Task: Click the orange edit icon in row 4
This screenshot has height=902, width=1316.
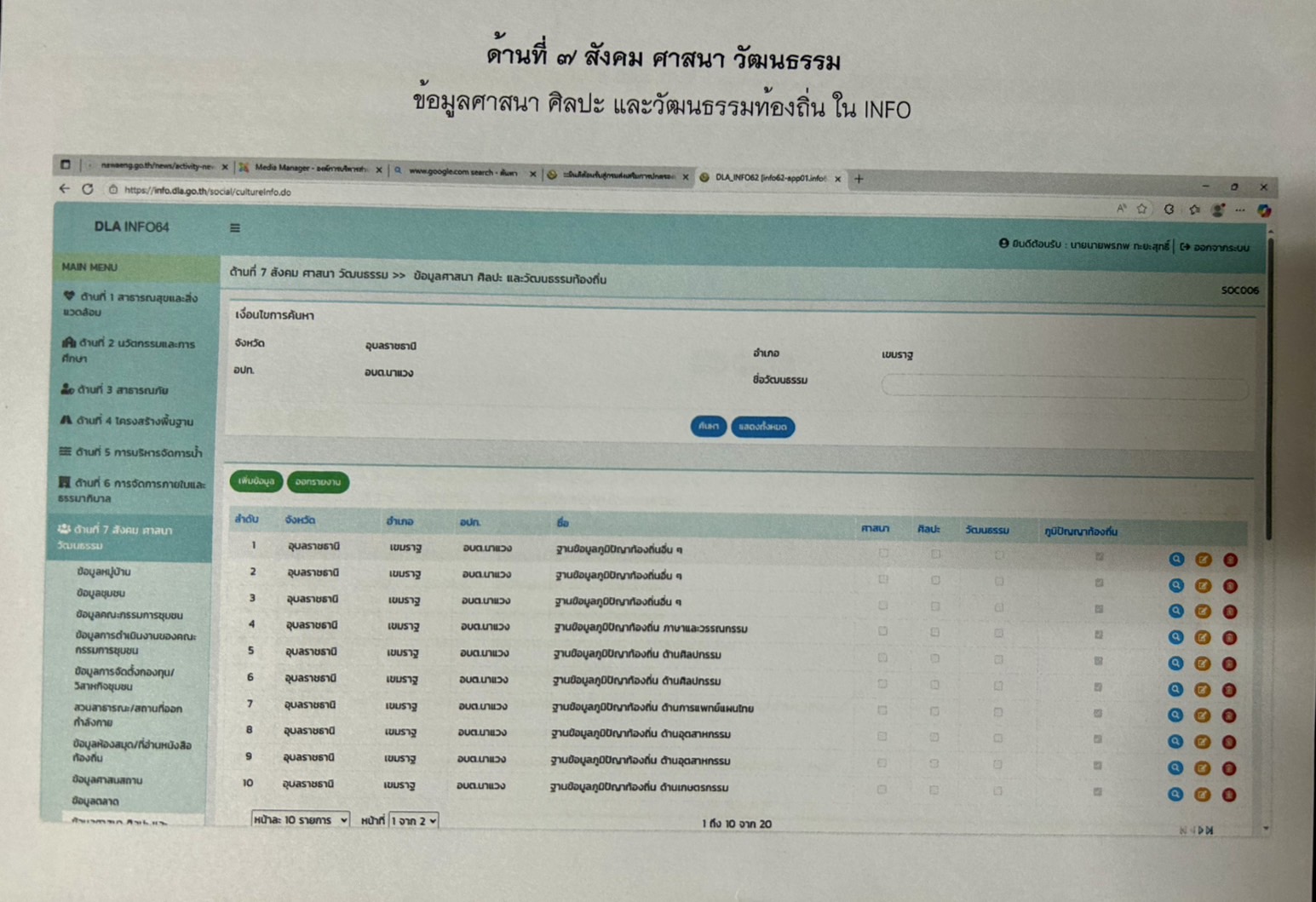Action: tap(1202, 637)
